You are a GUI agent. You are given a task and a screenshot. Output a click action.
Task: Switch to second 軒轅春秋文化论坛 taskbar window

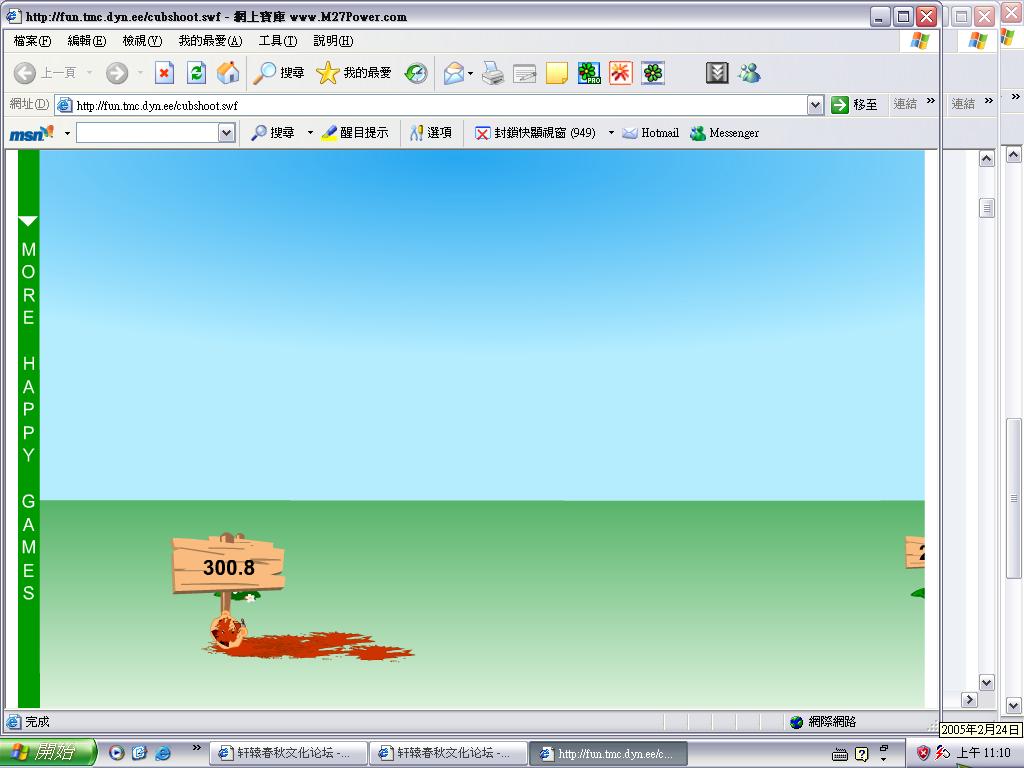pos(448,753)
